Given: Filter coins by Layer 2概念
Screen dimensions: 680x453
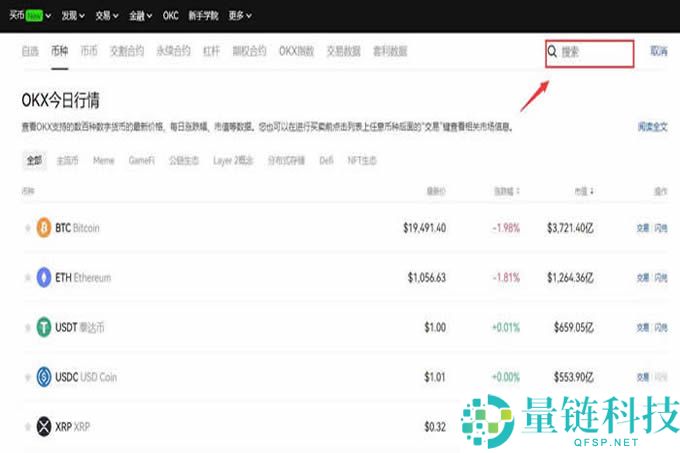Looking at the screenshot, I should point(233,160).
